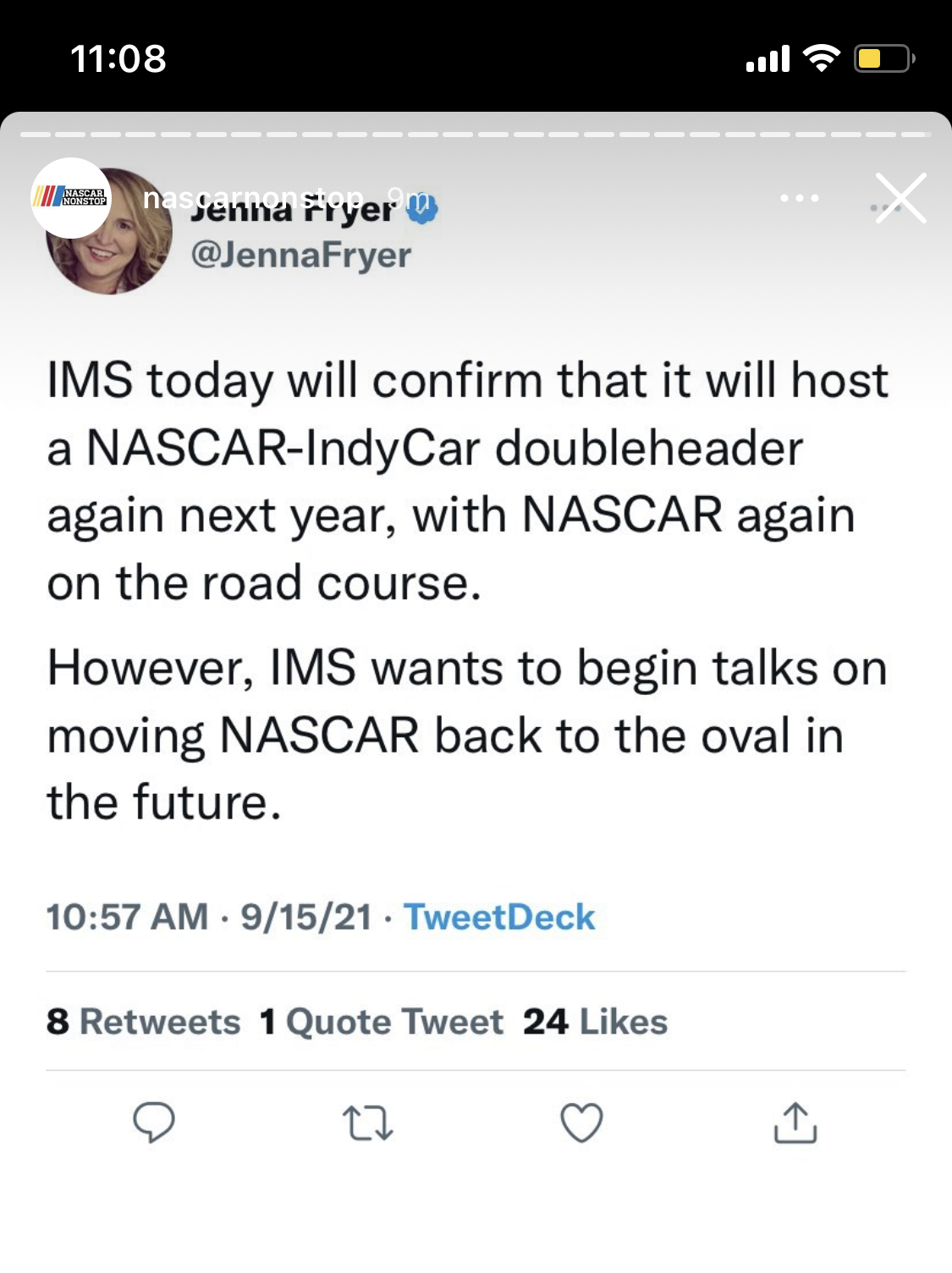Tap the blue verified badge
Viewport: 952px width, 1273px height.
pyautogui.click(x=423, y=209)
